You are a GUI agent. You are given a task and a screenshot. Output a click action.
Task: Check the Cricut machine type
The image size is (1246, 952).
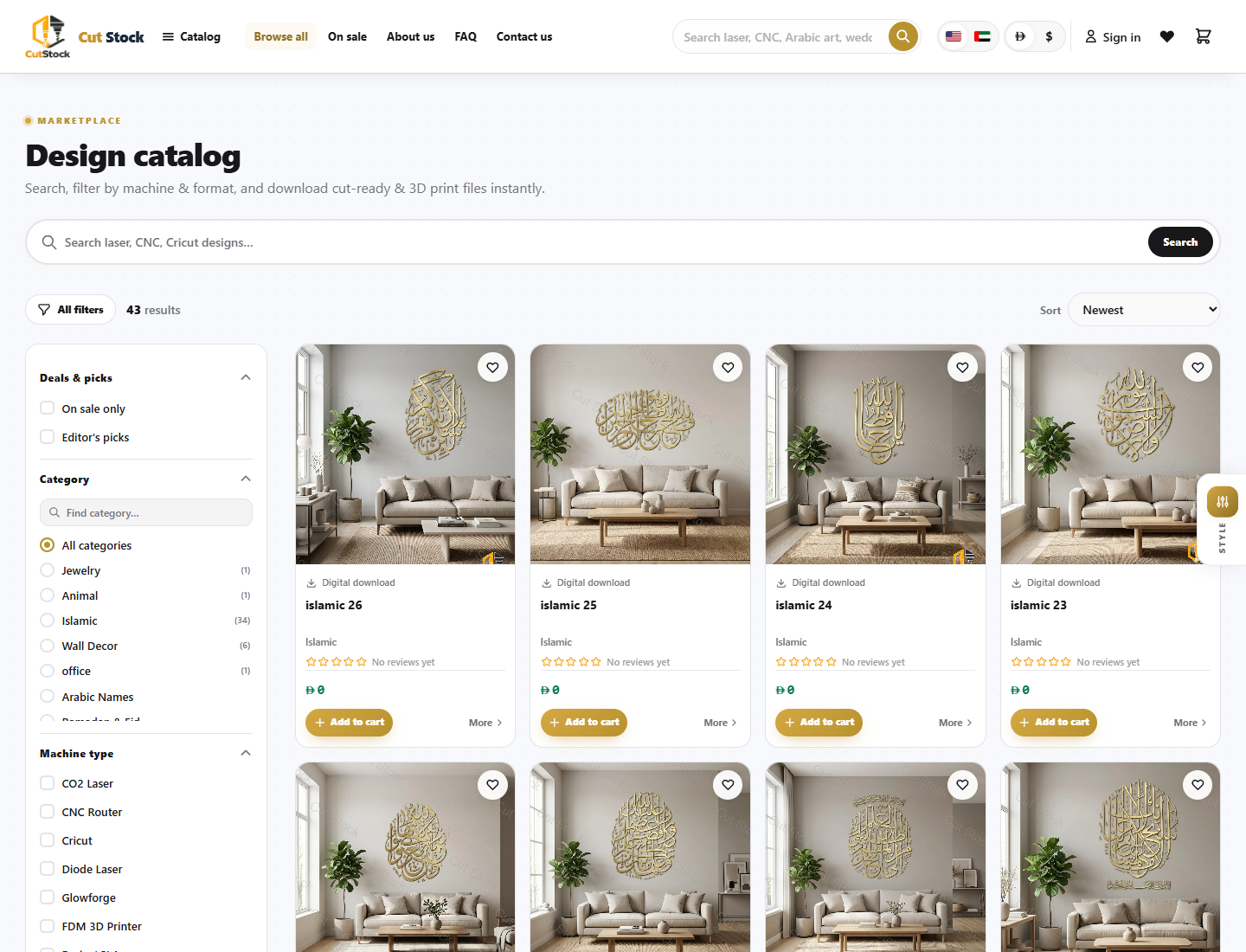[48, 839]
